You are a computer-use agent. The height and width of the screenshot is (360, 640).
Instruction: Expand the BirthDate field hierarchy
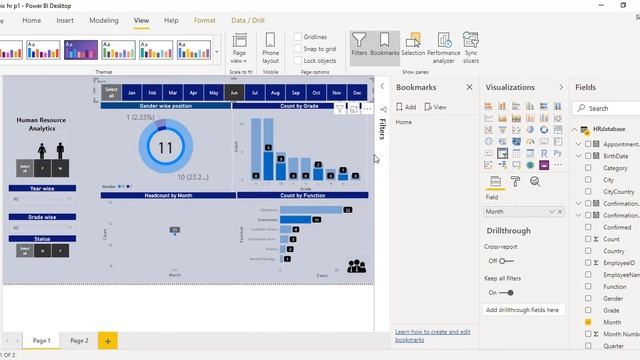coord(578,156)
